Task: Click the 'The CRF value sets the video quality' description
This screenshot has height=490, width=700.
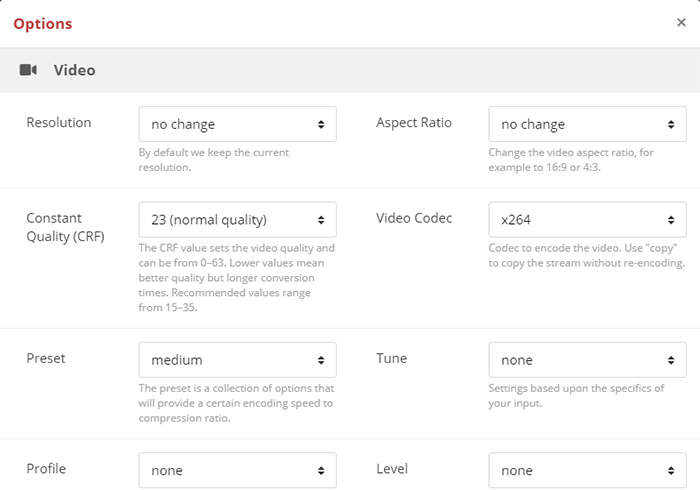Action: click(x=237, y=278)
